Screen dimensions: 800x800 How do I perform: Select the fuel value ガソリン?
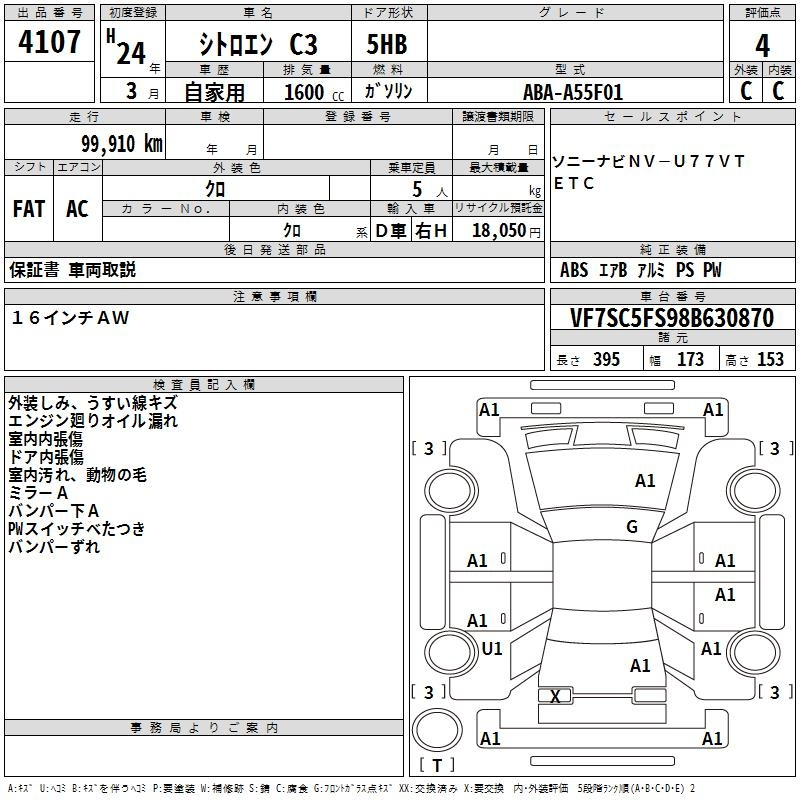388,91
